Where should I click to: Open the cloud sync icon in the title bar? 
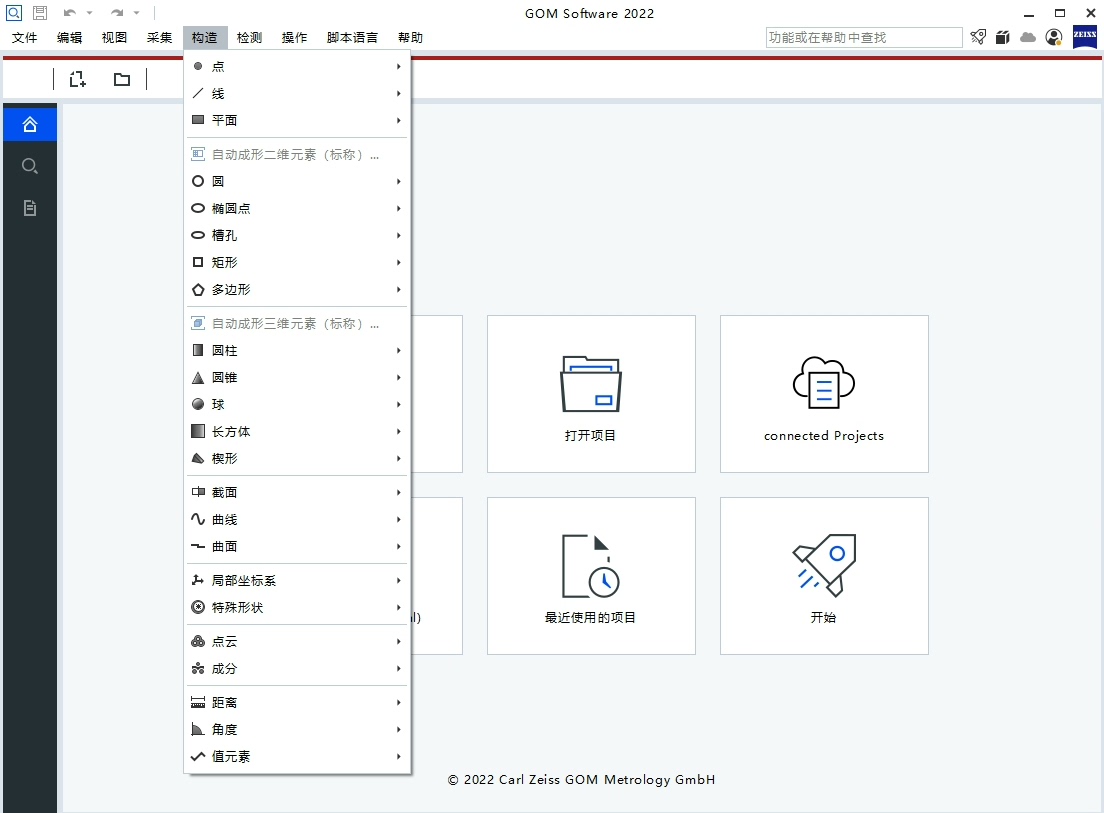(1028, 37)
